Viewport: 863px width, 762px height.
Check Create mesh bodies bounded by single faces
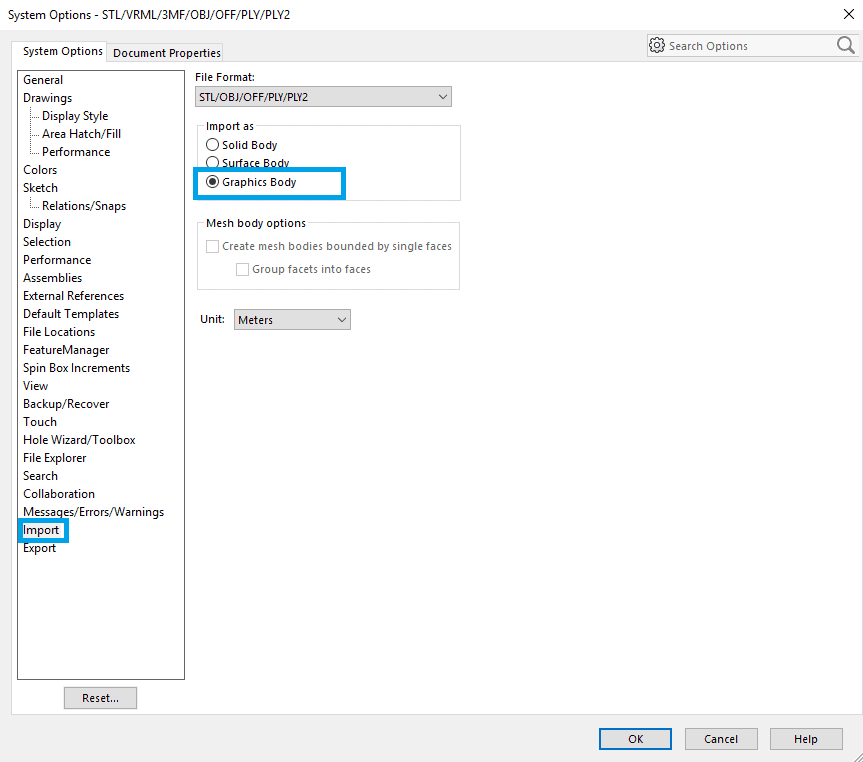pos(212,246)
